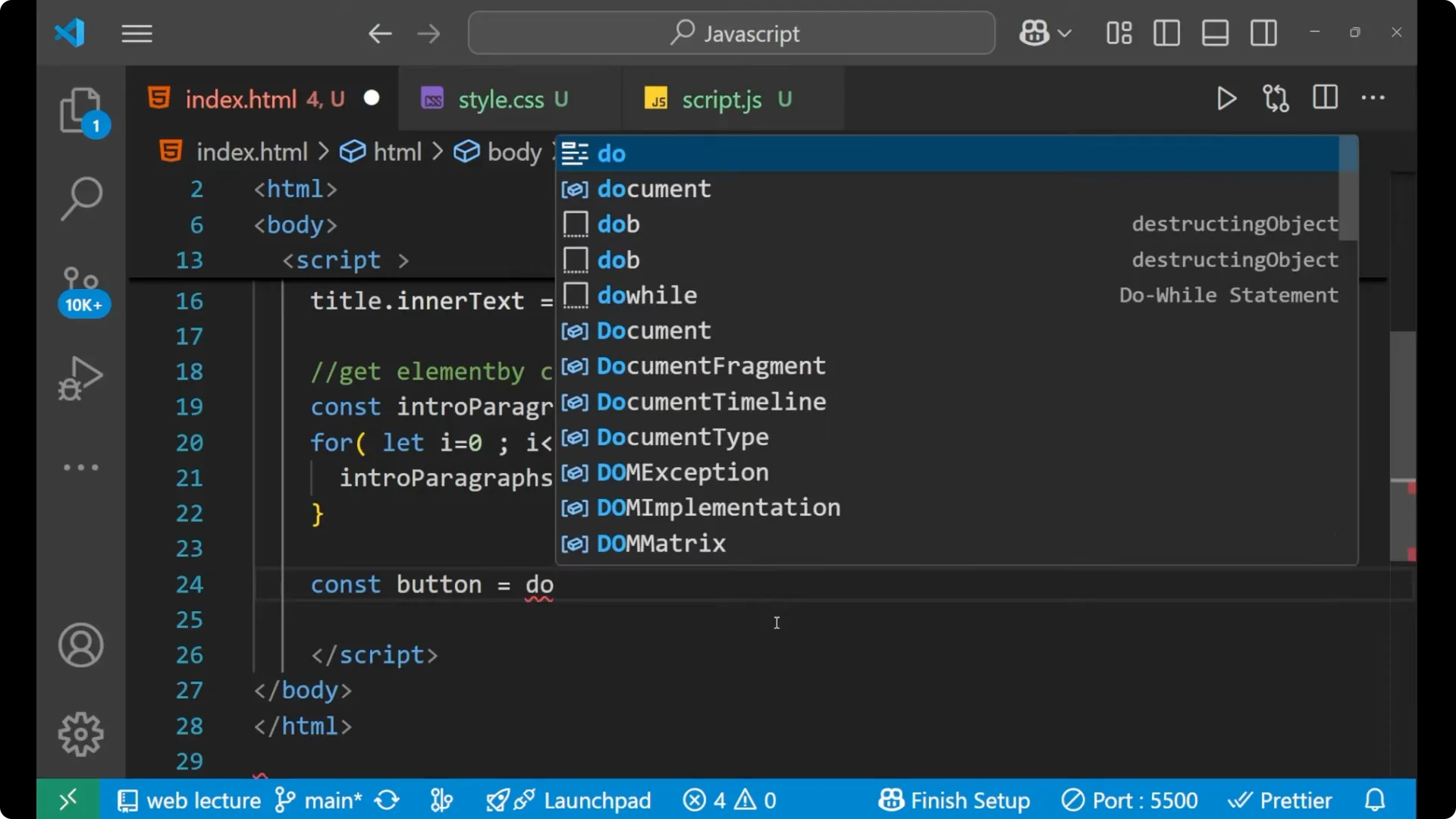Image resolution: width=1456 pixels, height=819 pixels.
Task: Open the notifications bell in status bar
Action: click(1374, 799)
